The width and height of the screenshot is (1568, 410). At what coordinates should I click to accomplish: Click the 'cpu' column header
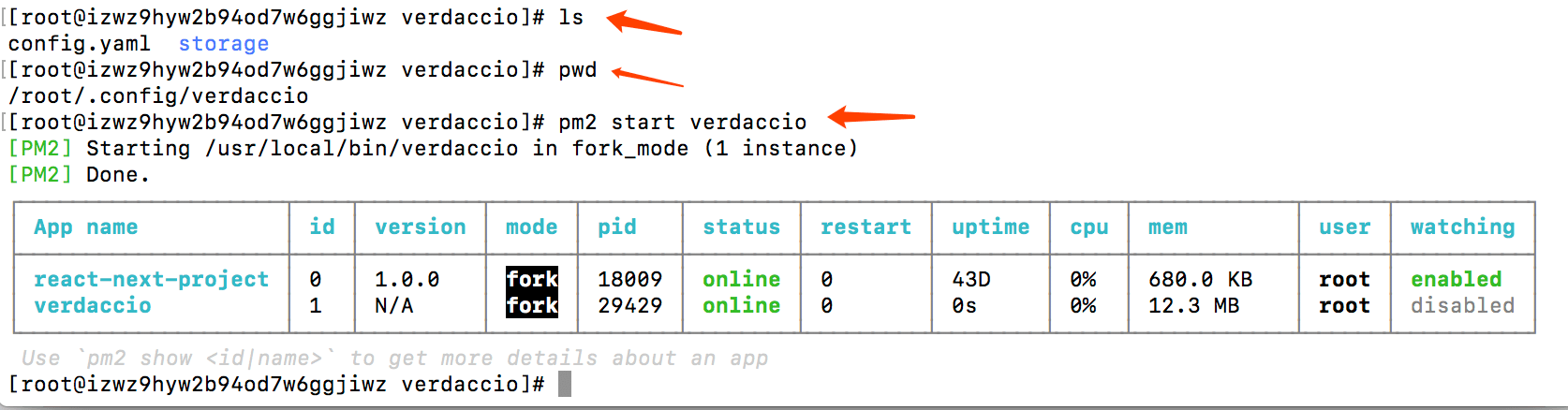(1089, 227)
